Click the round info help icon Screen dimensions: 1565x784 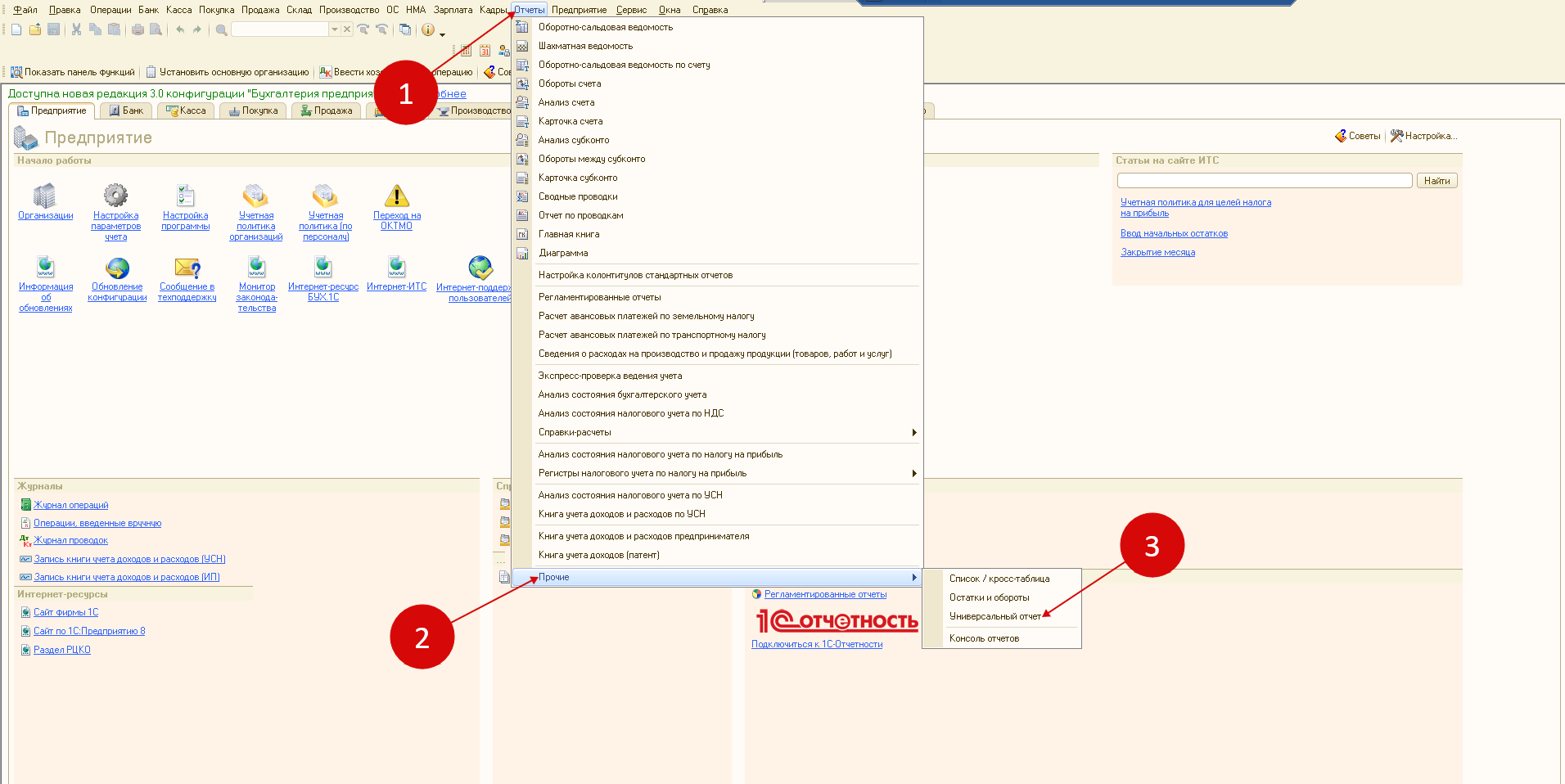tap(428, 29)
